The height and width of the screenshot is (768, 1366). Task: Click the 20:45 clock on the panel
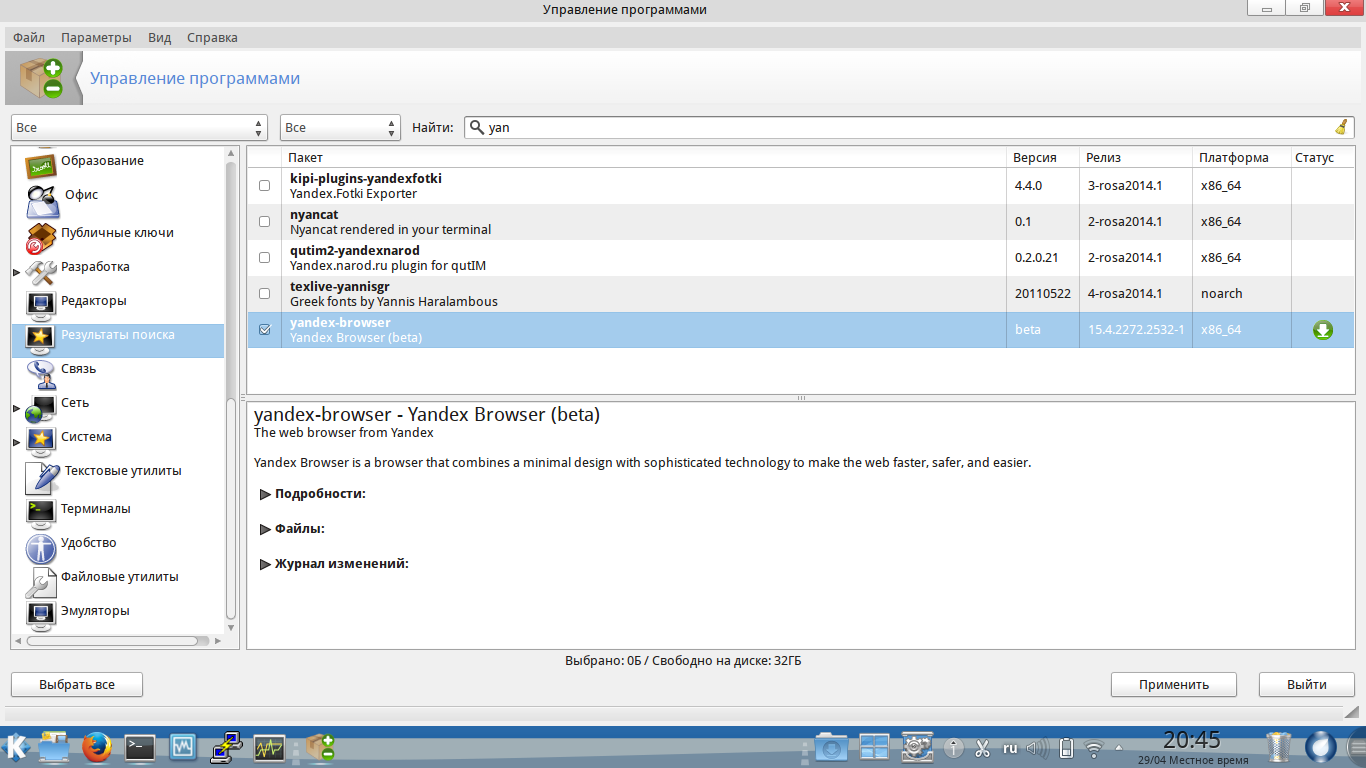coord(1192,741)
